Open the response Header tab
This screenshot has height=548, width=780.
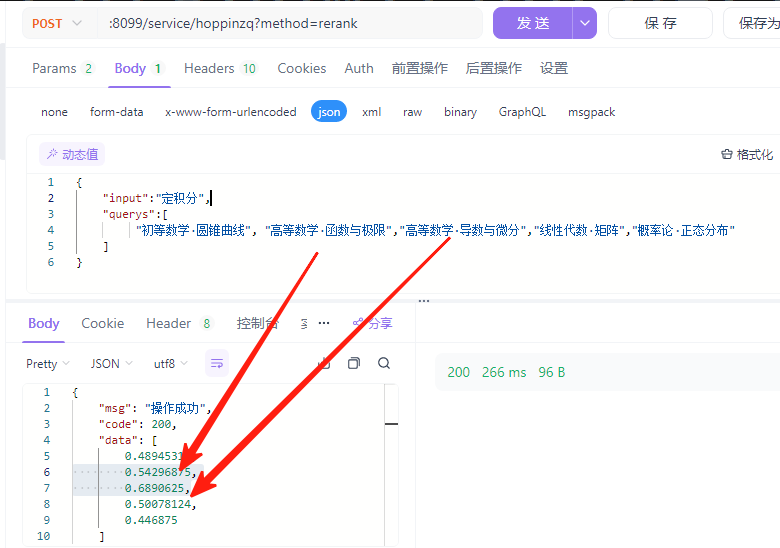click(x=179, y=323)
